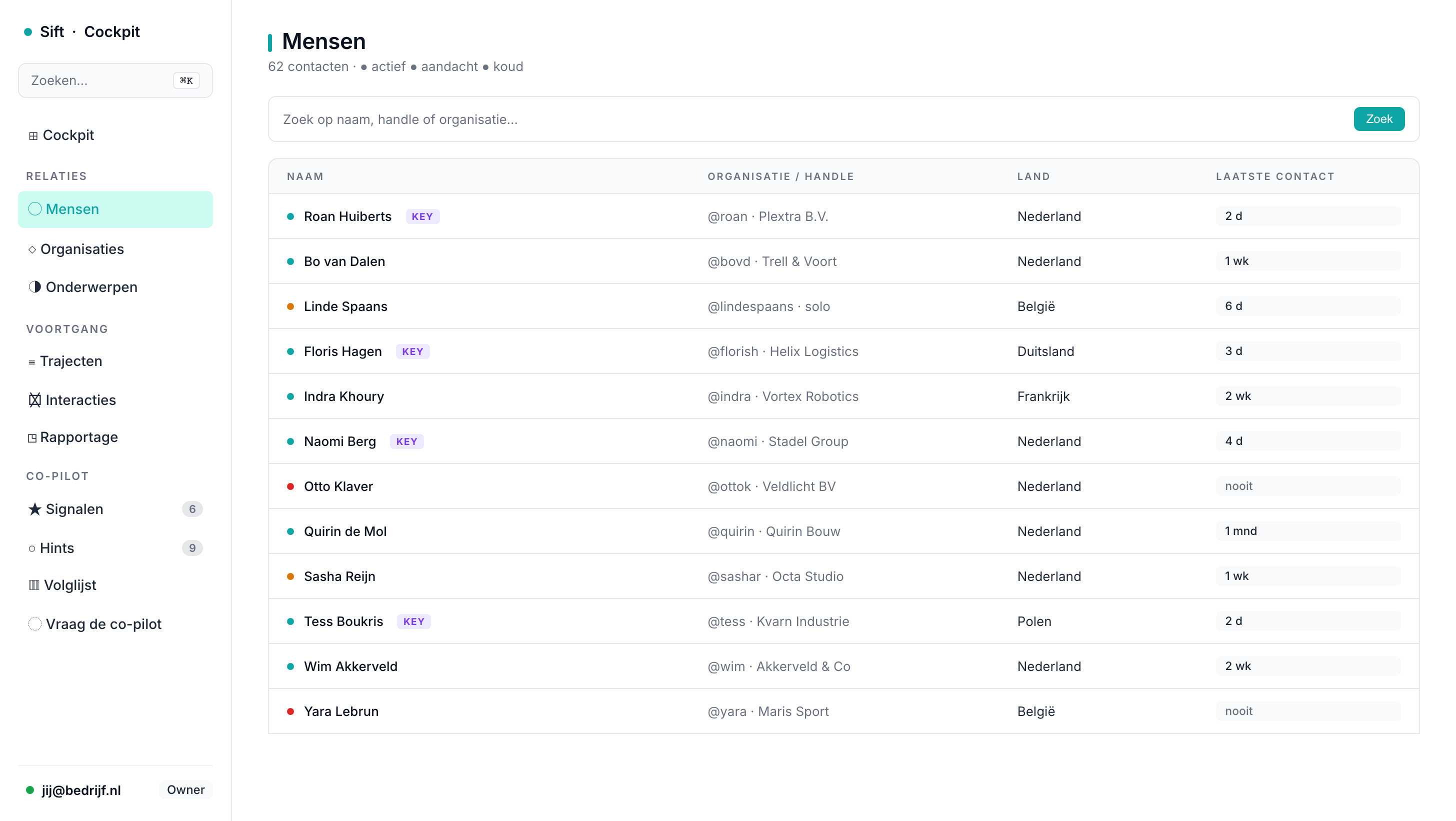Viewport: 1456px width, 821px height.
Task: Click the Hints small circle icon
Action: (x=31, y=548)
